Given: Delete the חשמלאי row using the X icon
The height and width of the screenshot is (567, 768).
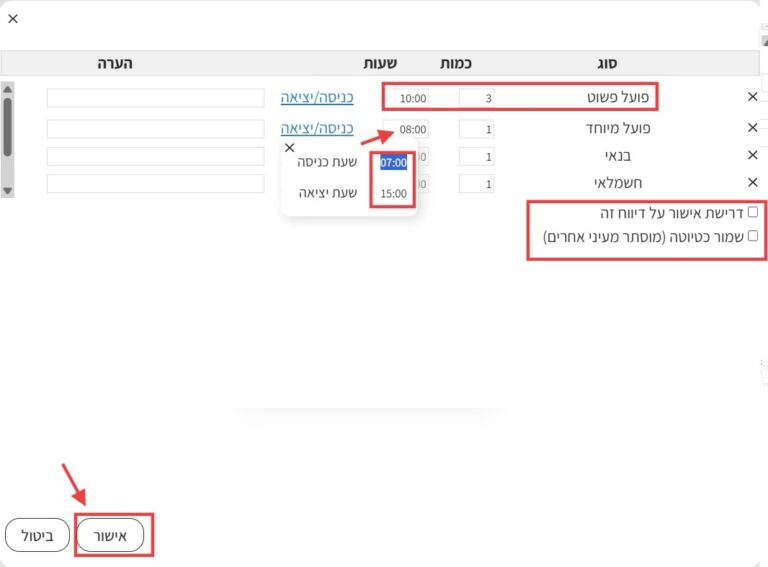Looking at the screenshot, I should pyautogui.click(x=753, y=182).
